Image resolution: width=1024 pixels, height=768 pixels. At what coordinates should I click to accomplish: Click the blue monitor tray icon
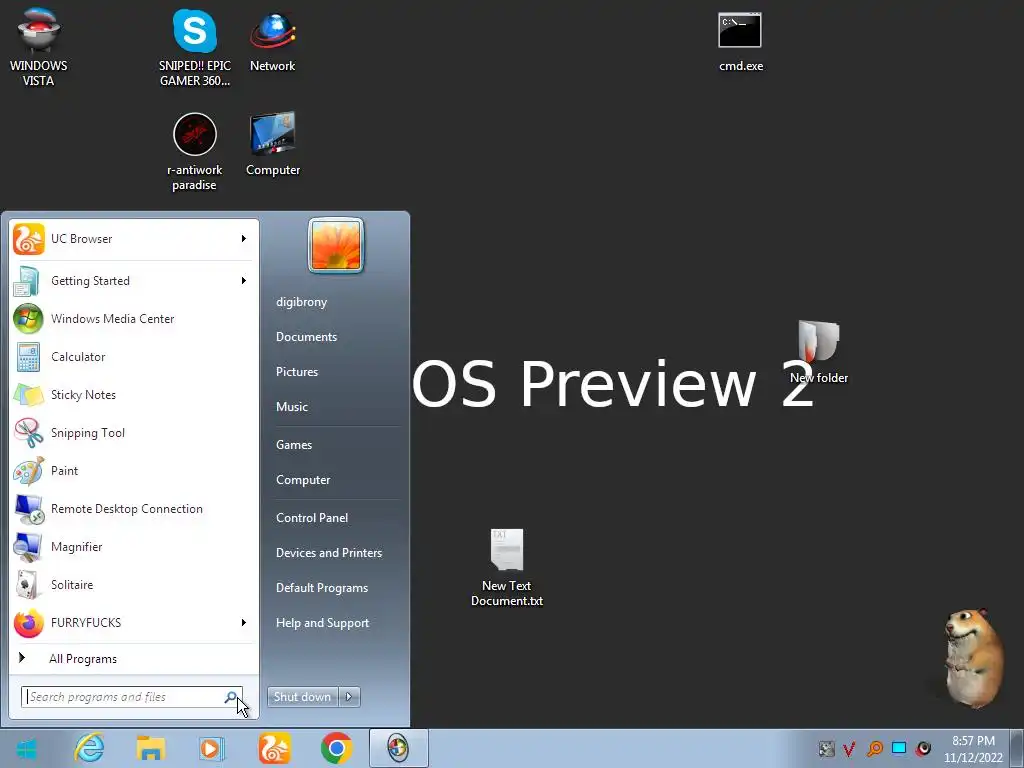click(x=899, y=748)
